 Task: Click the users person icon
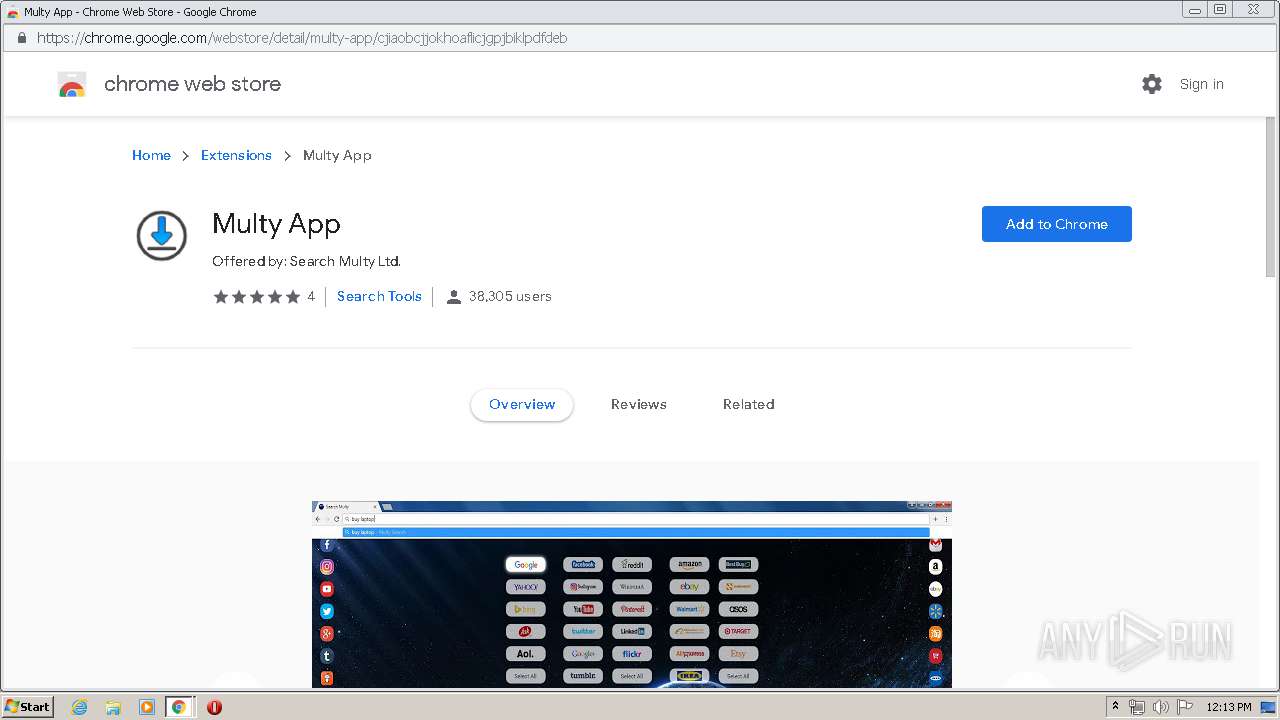pyautogui.click(x=454, y=297)
